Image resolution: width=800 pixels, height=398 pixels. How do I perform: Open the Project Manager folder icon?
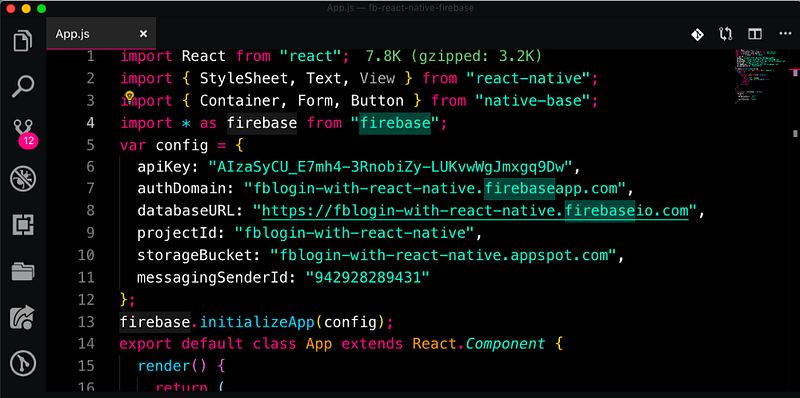click(23, 271)
